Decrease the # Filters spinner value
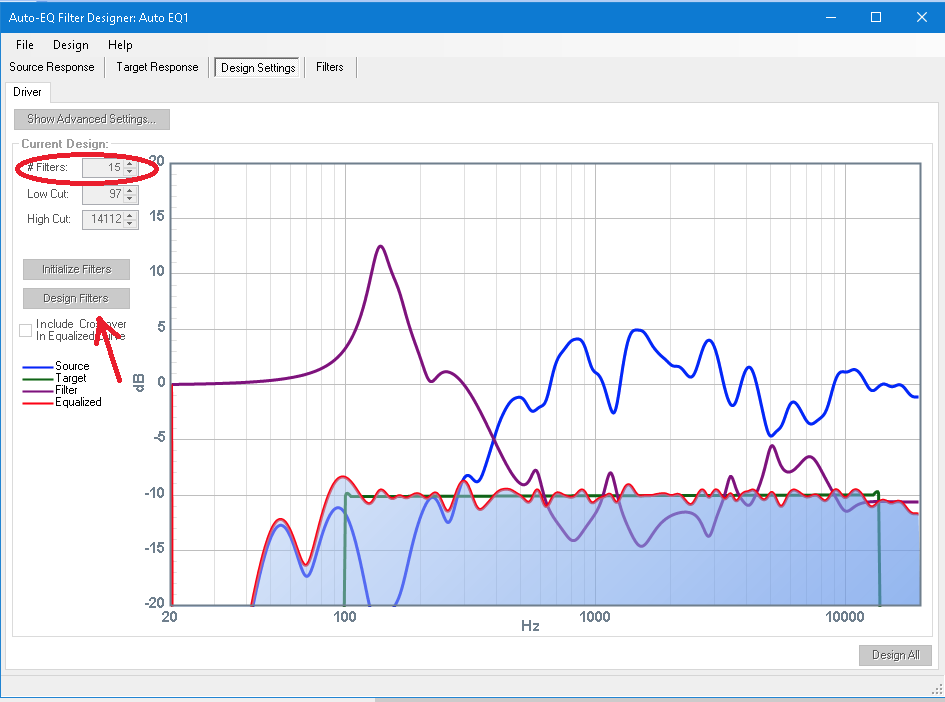 tap(129, 172)
